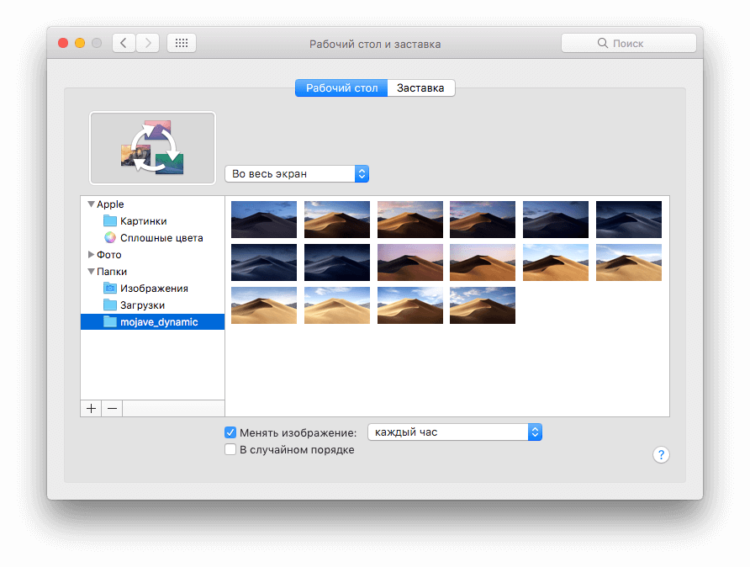Viewport: 750px width, 567px height.
Task: Select second thumbnail in the third row
Action: click(337, 305)
